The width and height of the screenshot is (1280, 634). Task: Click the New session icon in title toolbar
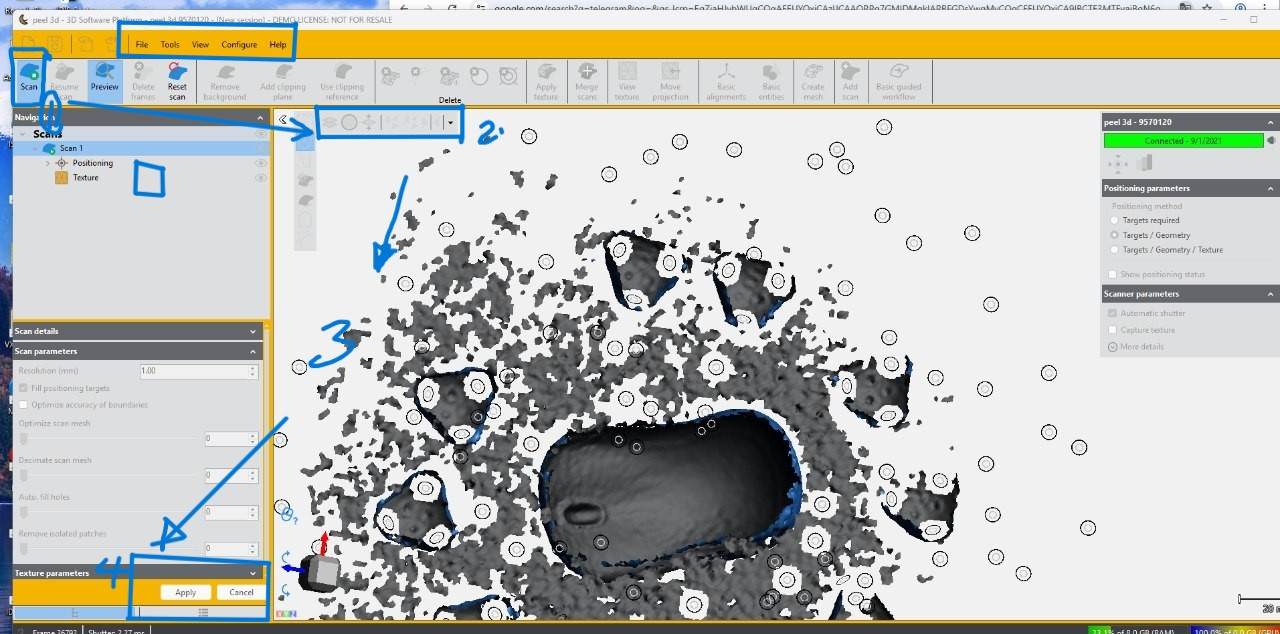point(28,44)
